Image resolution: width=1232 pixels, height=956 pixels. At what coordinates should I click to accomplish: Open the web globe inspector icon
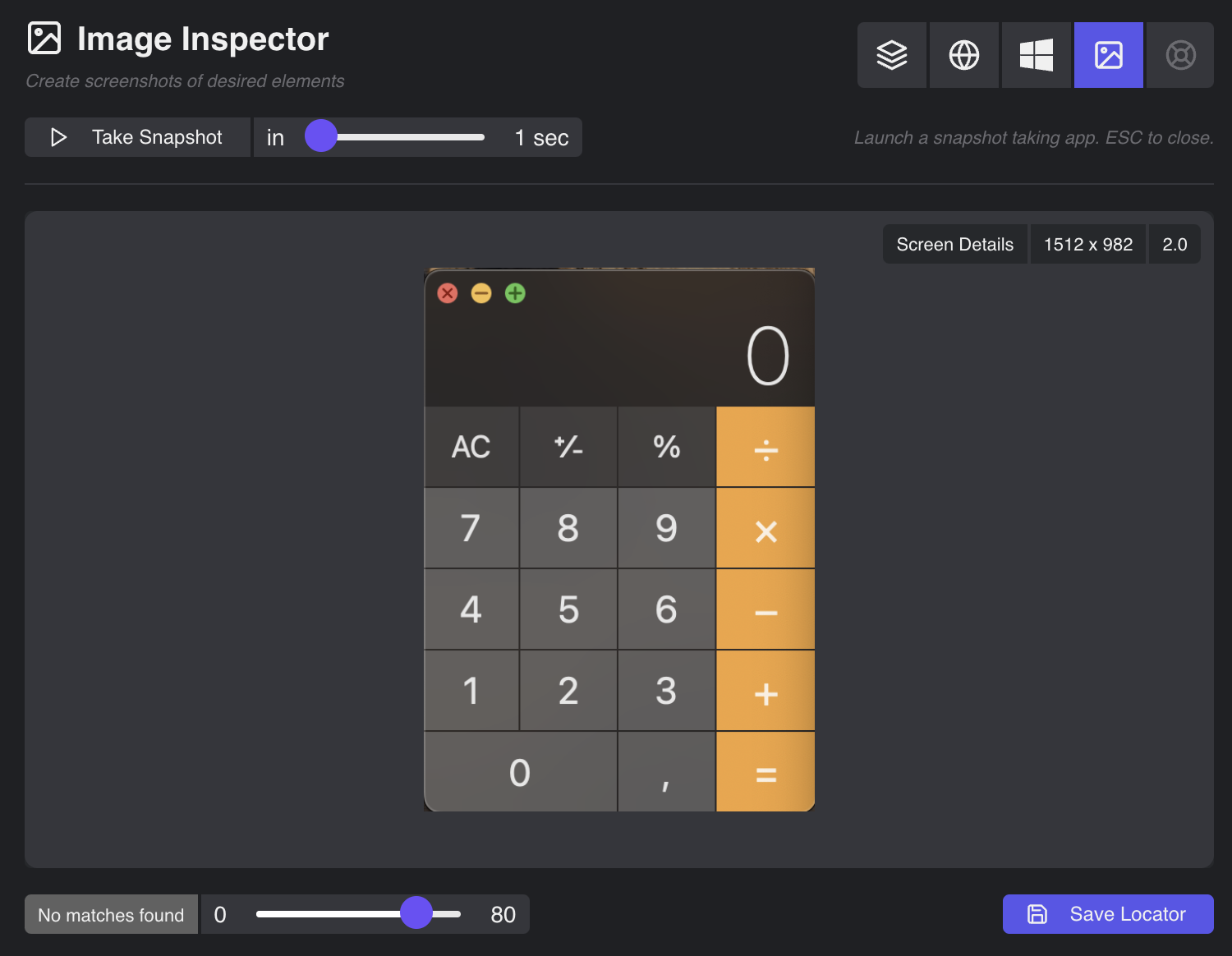point(964,55)
